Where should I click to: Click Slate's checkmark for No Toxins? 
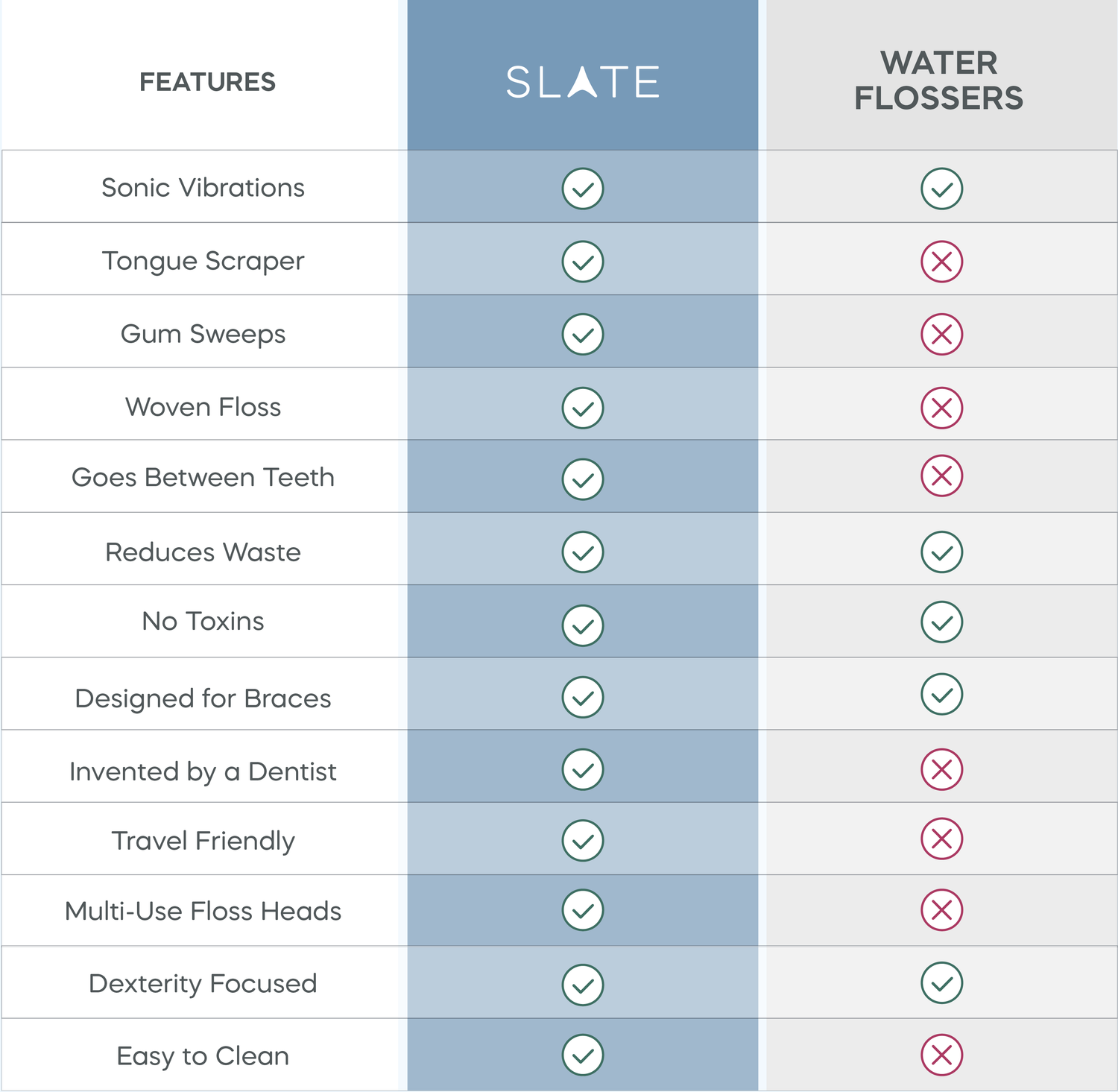click(x=583, y=625)
